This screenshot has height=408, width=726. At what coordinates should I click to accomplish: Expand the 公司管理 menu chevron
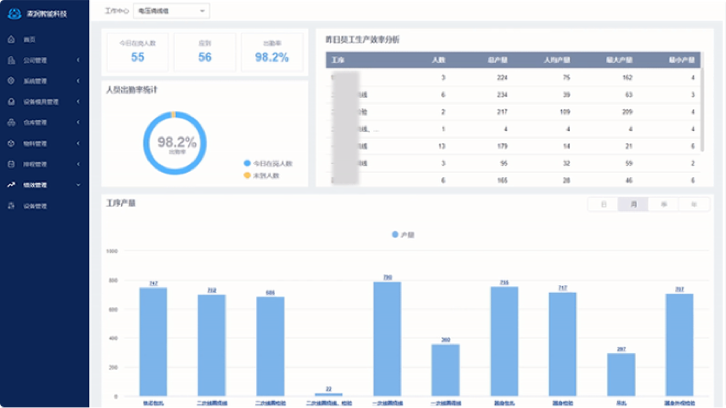point(78,60)
